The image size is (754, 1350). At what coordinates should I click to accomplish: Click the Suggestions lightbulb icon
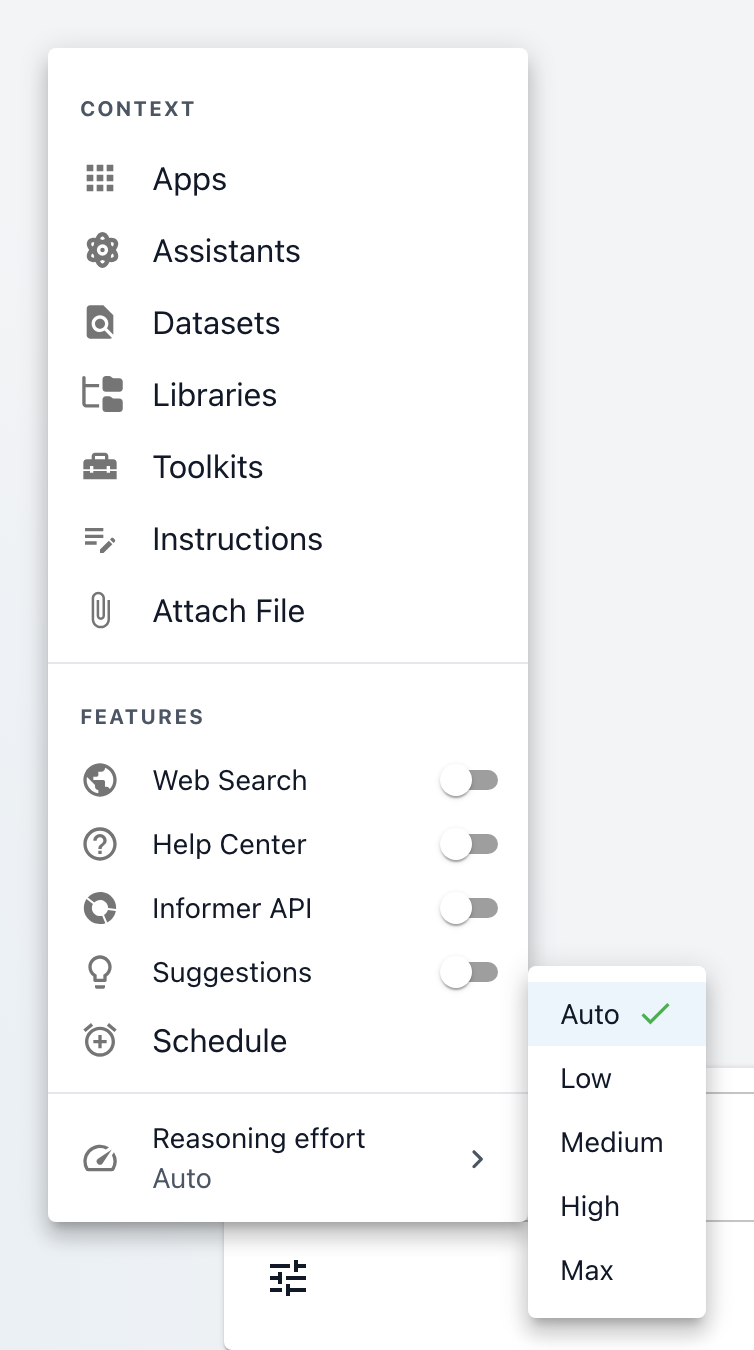pos(100,972)
